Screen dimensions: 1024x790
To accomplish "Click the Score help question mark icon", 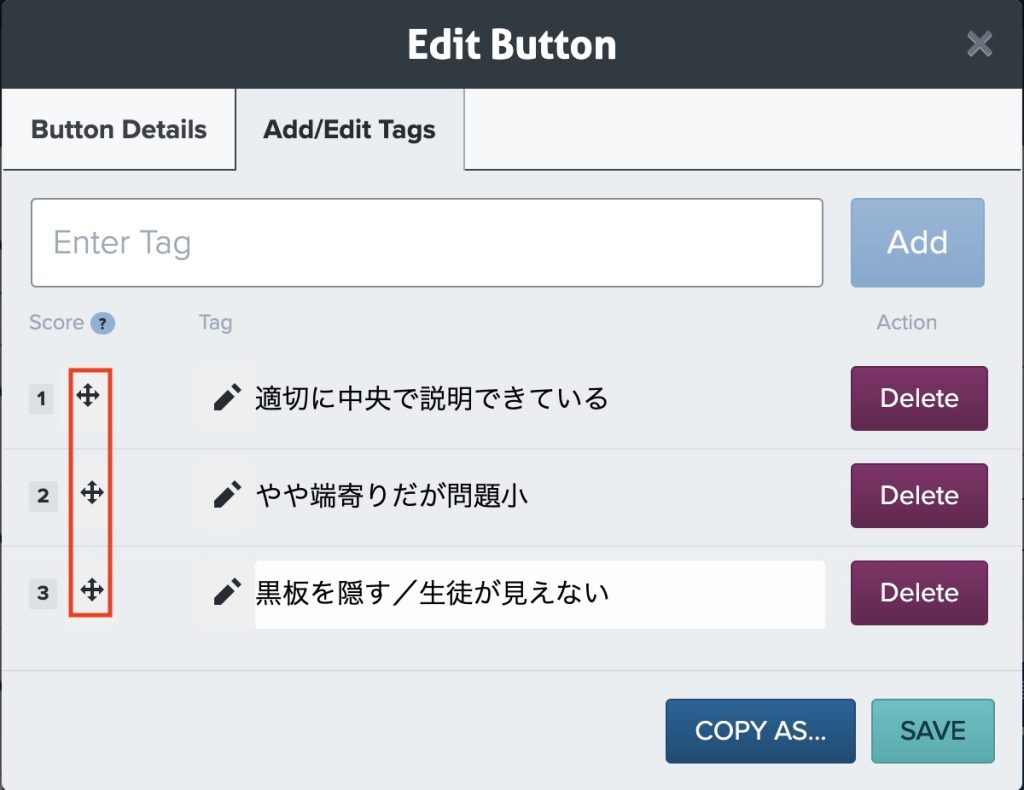I will point(102,323).
